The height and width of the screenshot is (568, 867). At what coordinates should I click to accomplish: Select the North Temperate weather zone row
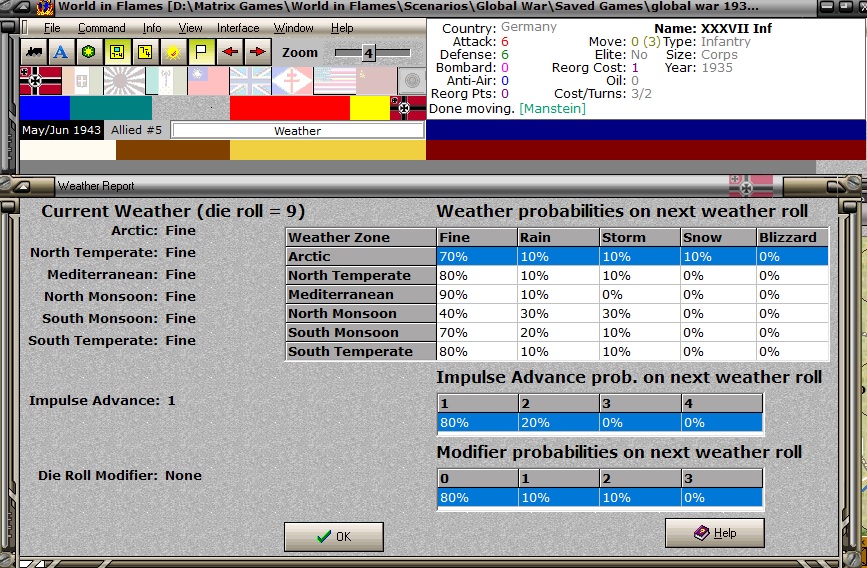[x=557, y=275]
